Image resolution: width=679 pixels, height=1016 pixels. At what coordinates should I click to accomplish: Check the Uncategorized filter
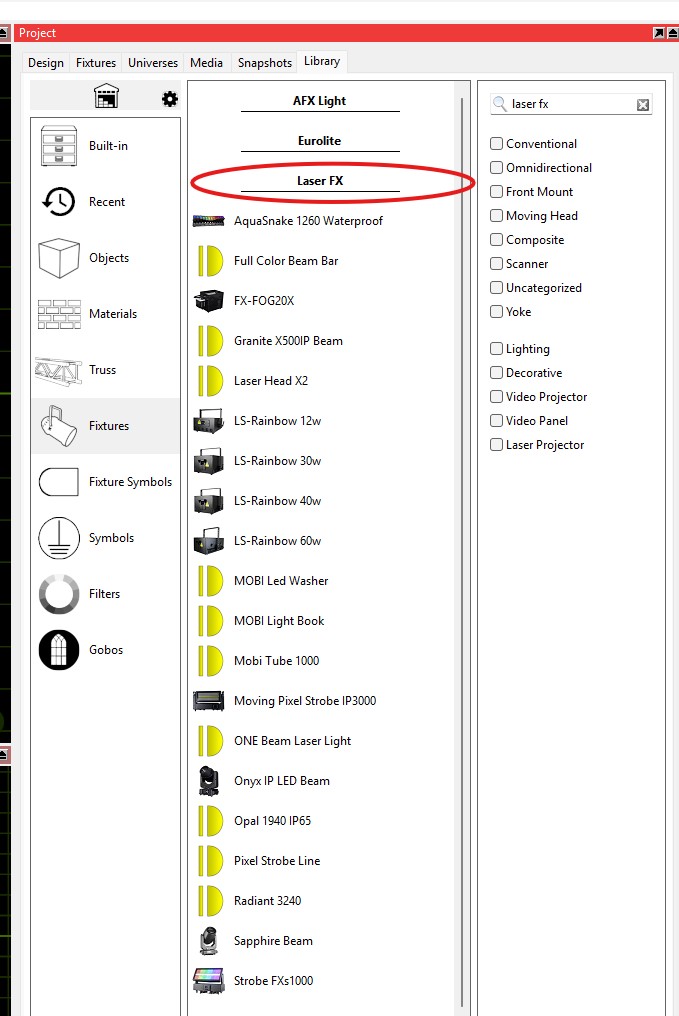(496, 288)
